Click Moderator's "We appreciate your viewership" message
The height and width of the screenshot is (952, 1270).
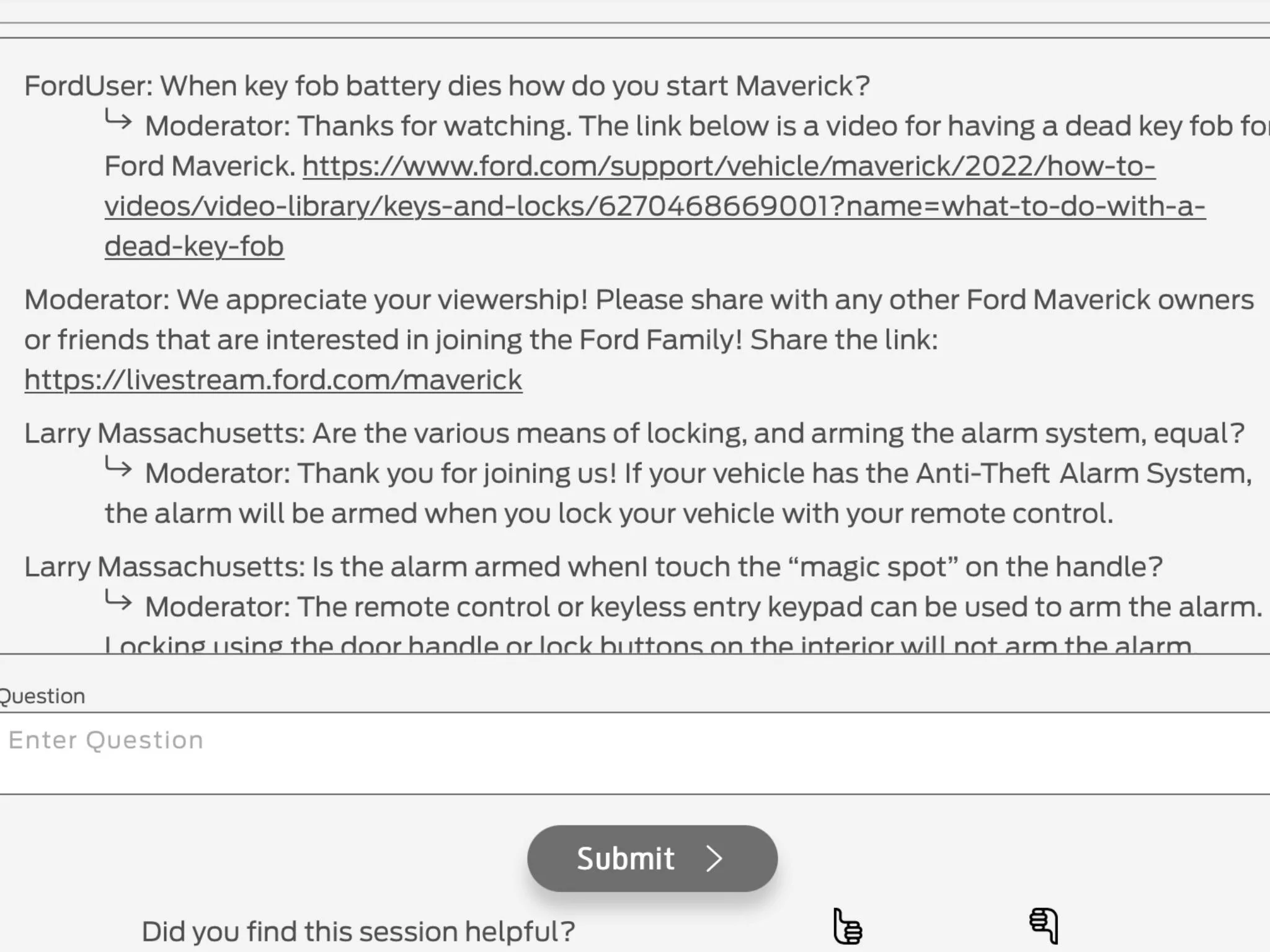coord(639,340)
